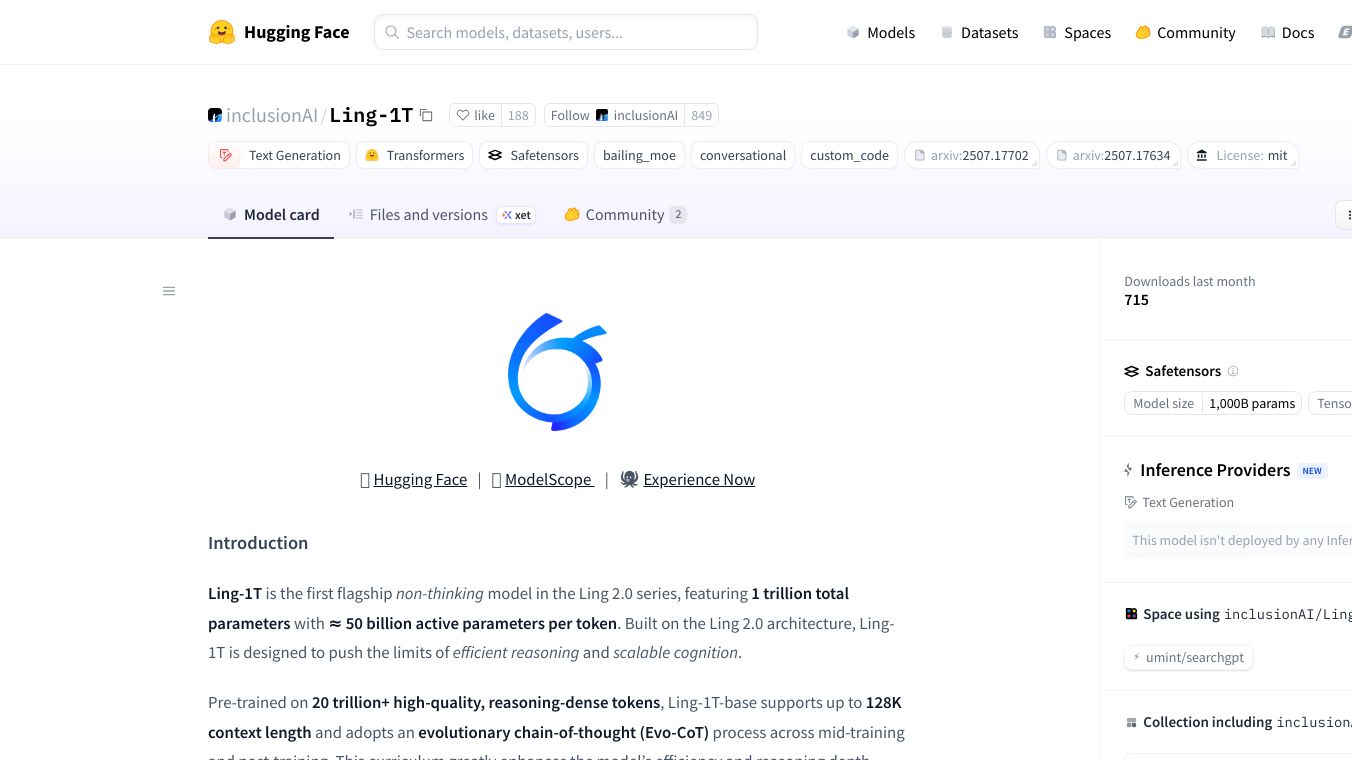
Task: Open the Datasets navigation item
Action: (x=979, y=32)
